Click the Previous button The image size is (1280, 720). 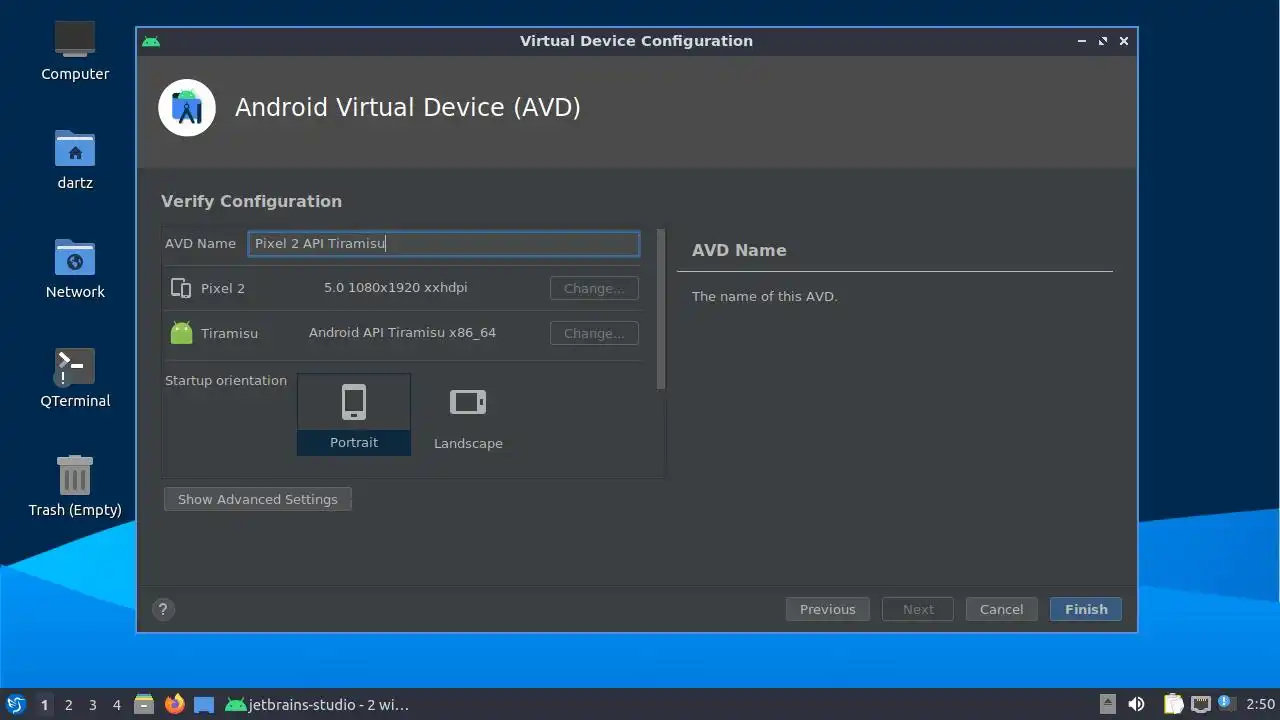(x=828, y=609)
